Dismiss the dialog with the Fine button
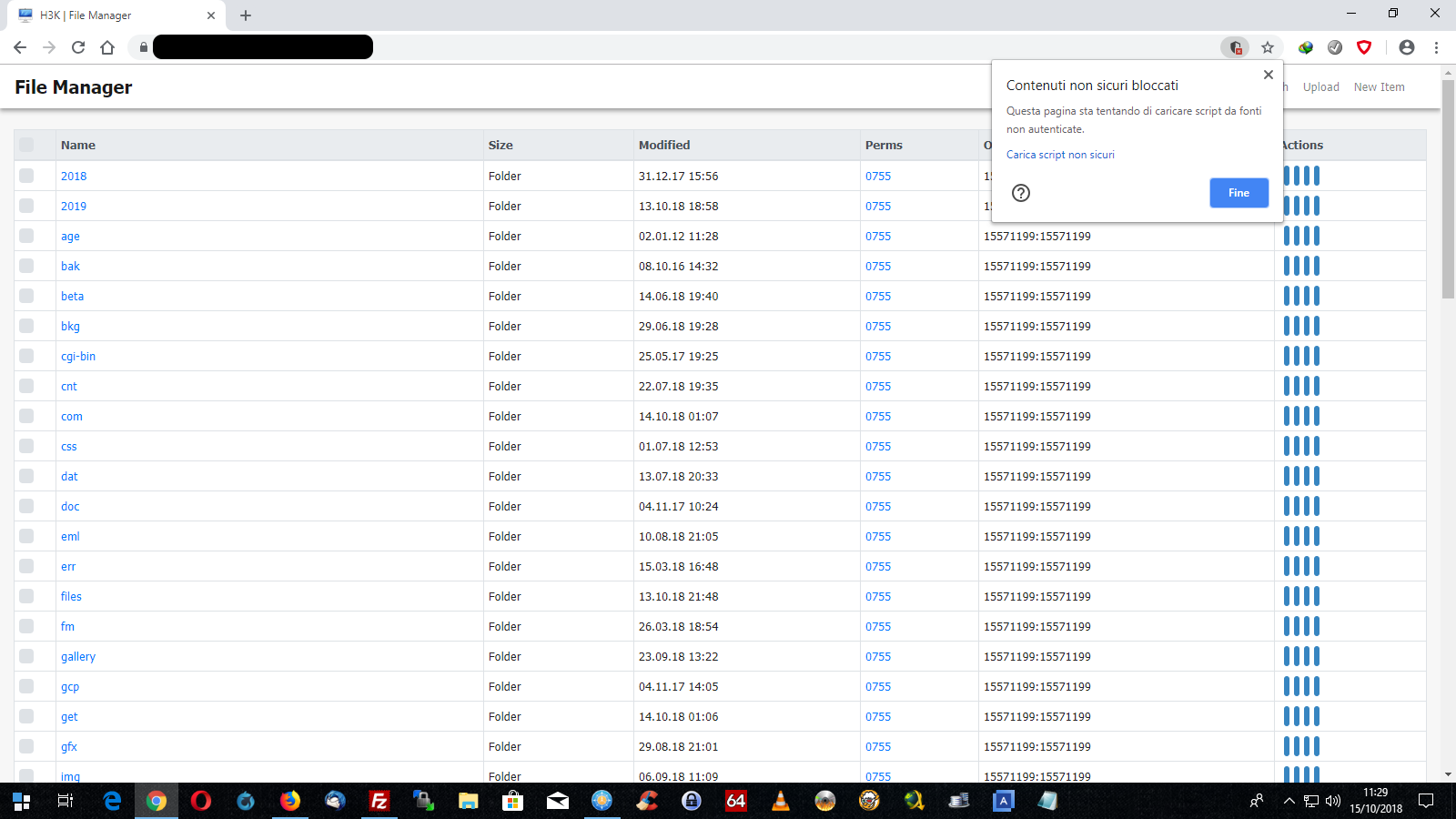 coord(1238,193)
